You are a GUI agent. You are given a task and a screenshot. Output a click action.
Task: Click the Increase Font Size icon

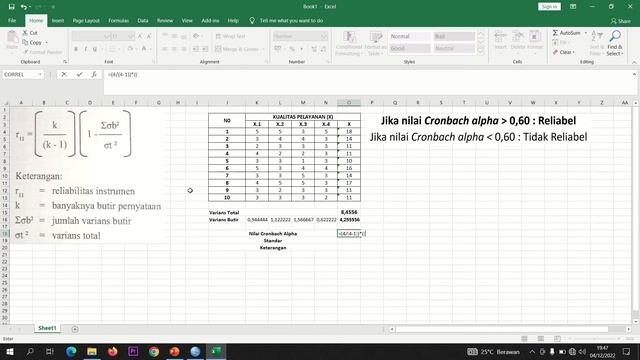[140, 36]
